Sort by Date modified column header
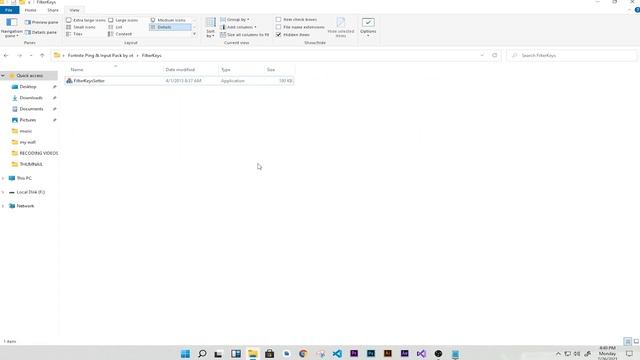 191,70
